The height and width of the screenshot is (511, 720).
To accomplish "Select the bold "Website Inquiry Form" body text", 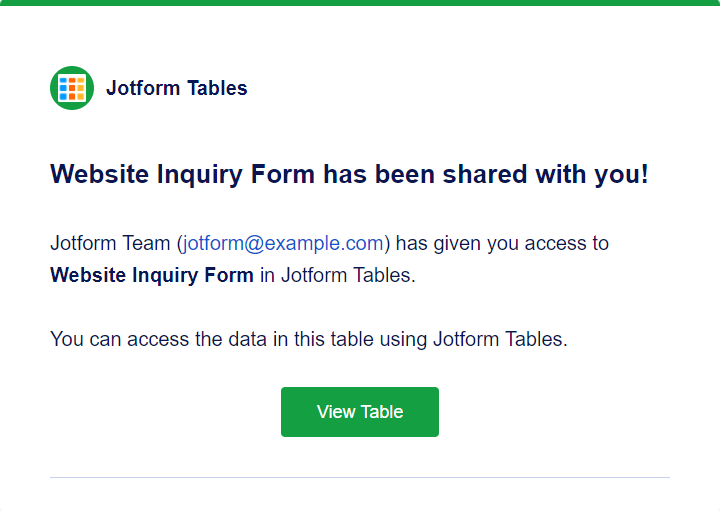I will pos(152,275).
